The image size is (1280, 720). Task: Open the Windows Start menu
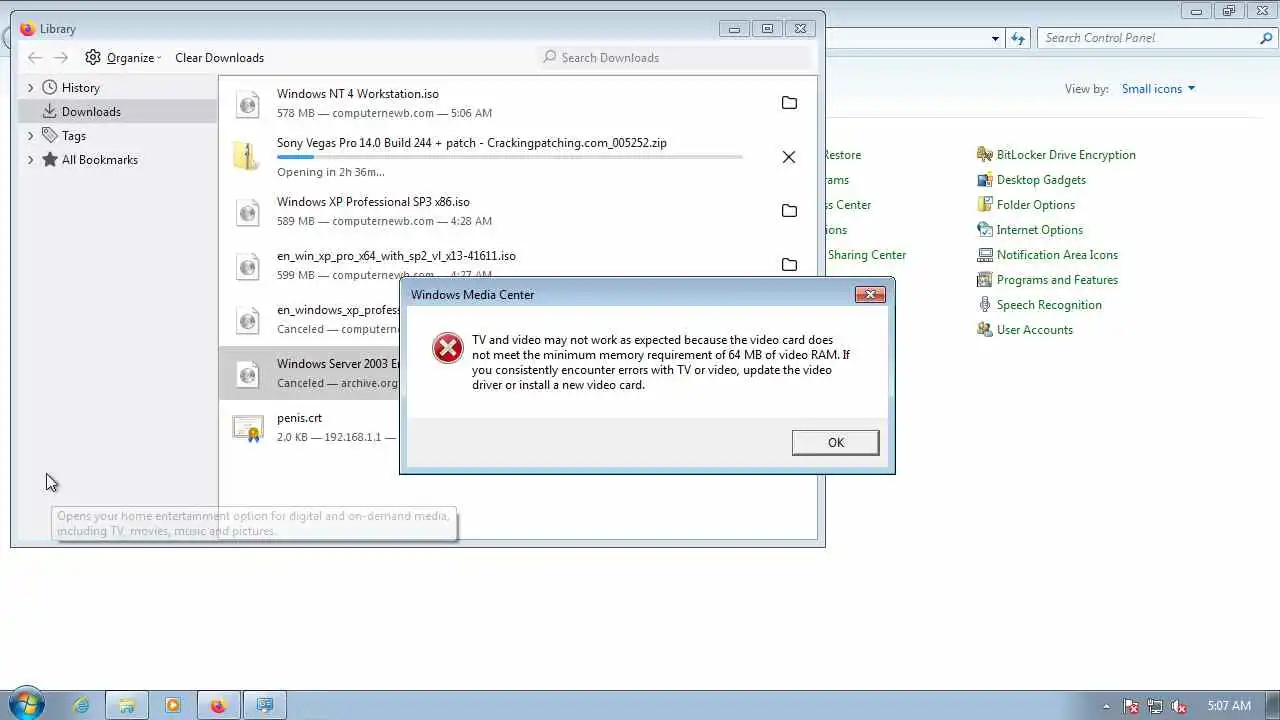point(27,705)
